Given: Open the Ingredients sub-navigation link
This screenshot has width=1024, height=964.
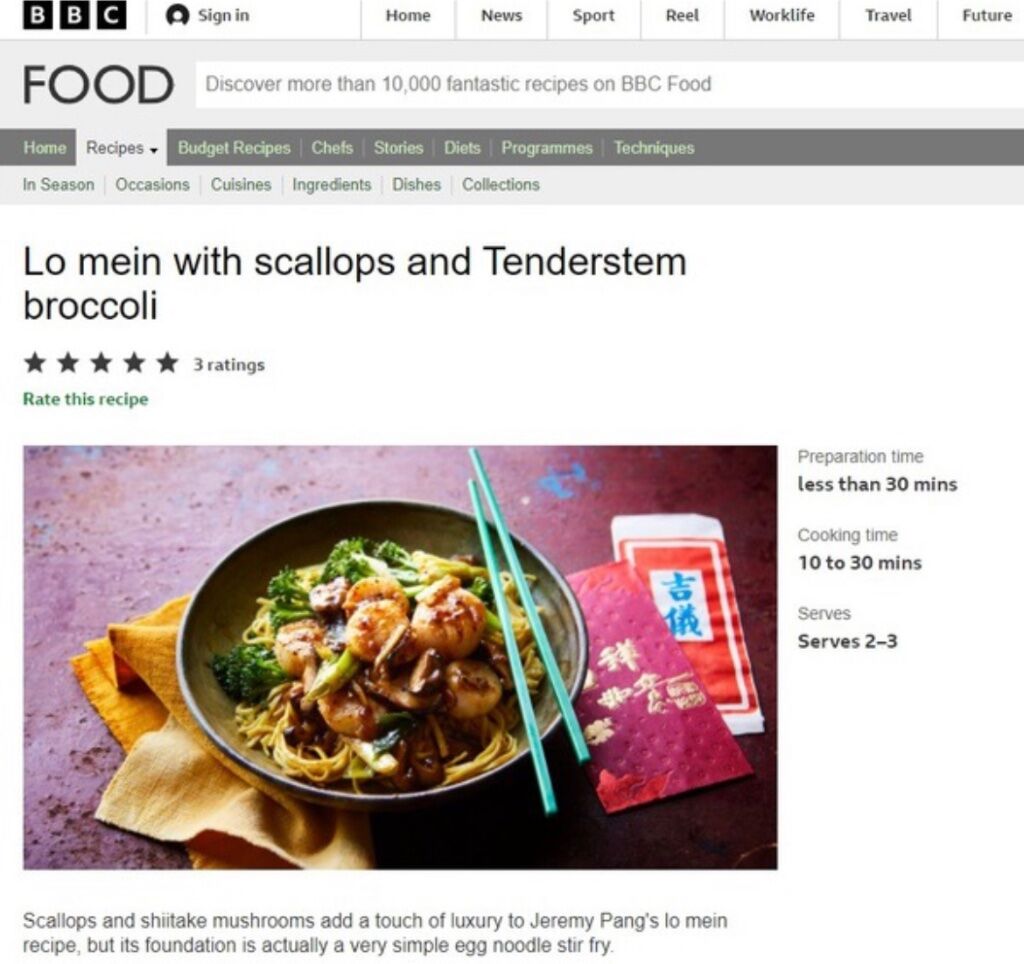Looking at the screenshot, I should [331, 185].
